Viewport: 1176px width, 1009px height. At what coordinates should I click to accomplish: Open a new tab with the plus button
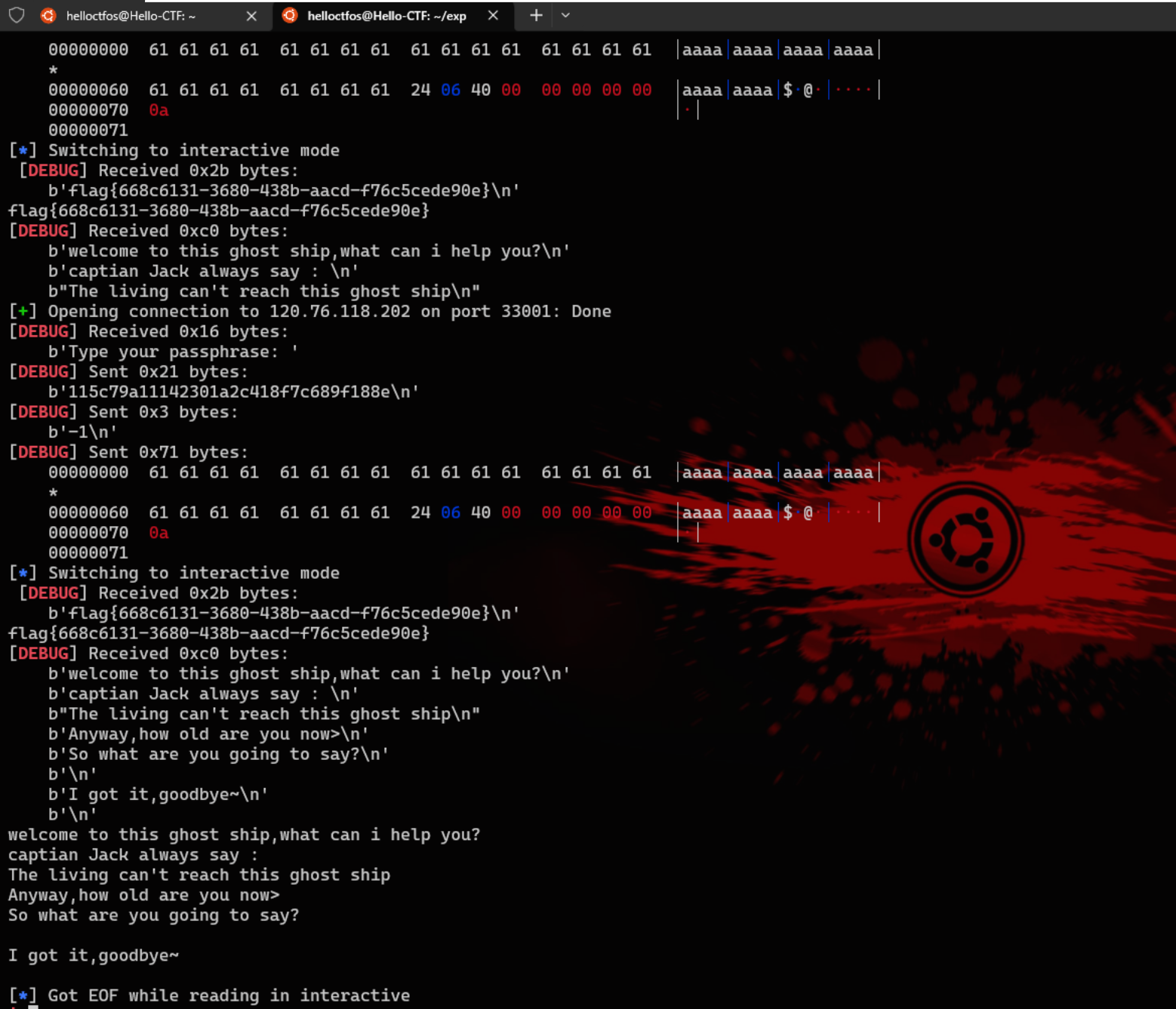(x=536, y=15)
